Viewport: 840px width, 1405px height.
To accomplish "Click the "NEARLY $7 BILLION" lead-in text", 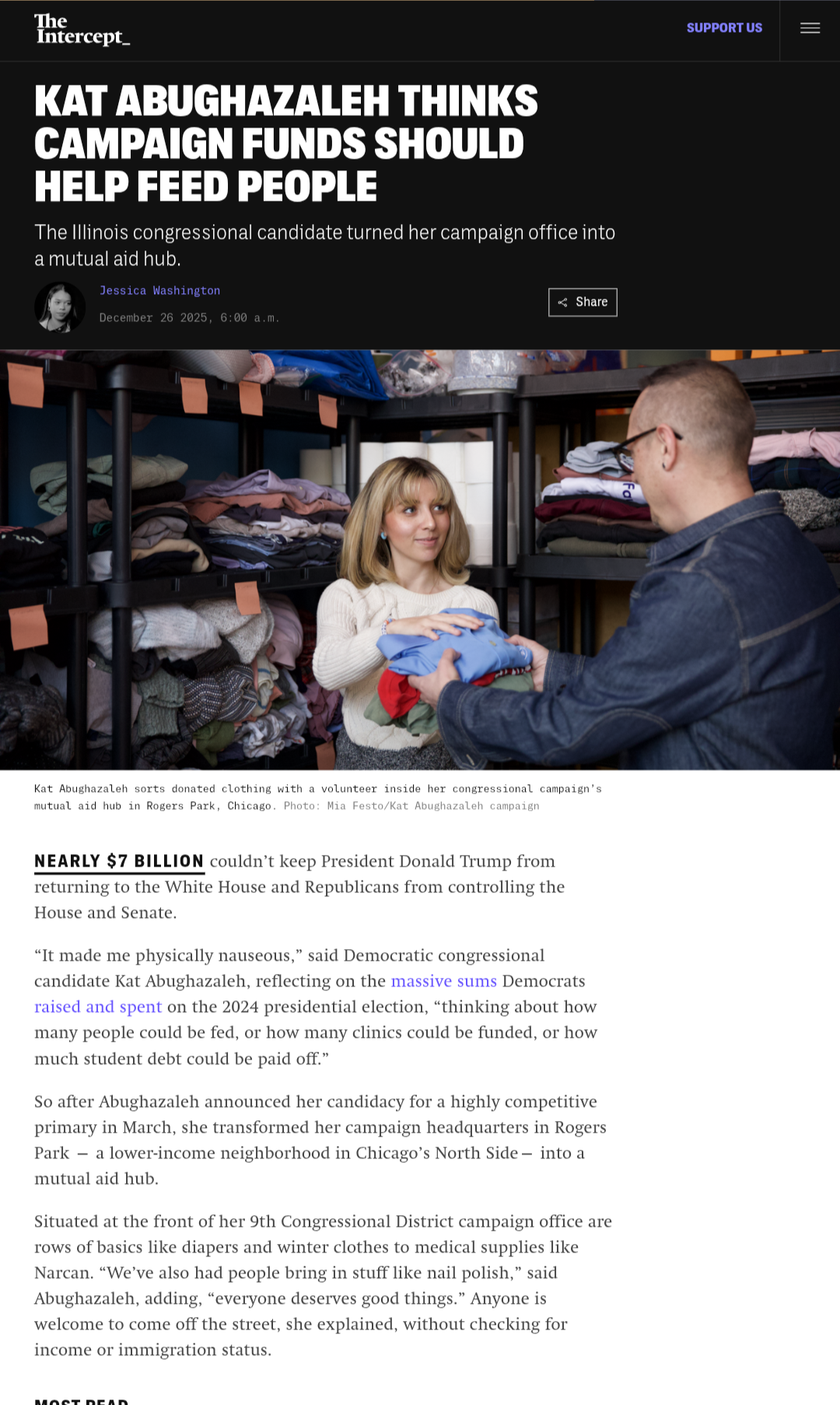I will click(119, 861).
